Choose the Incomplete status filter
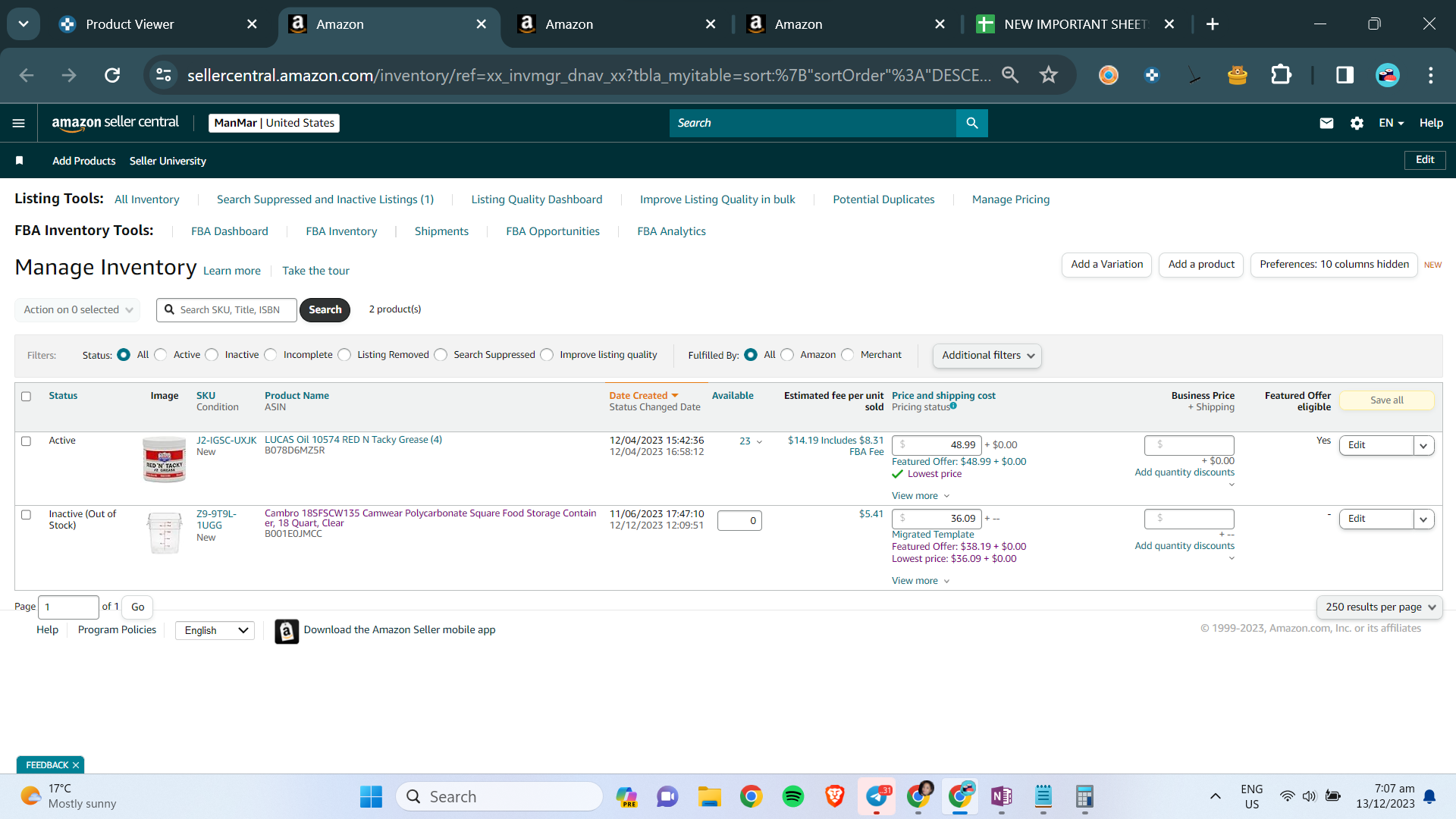This screenshot has width=1456, height=819. (271, 355)
